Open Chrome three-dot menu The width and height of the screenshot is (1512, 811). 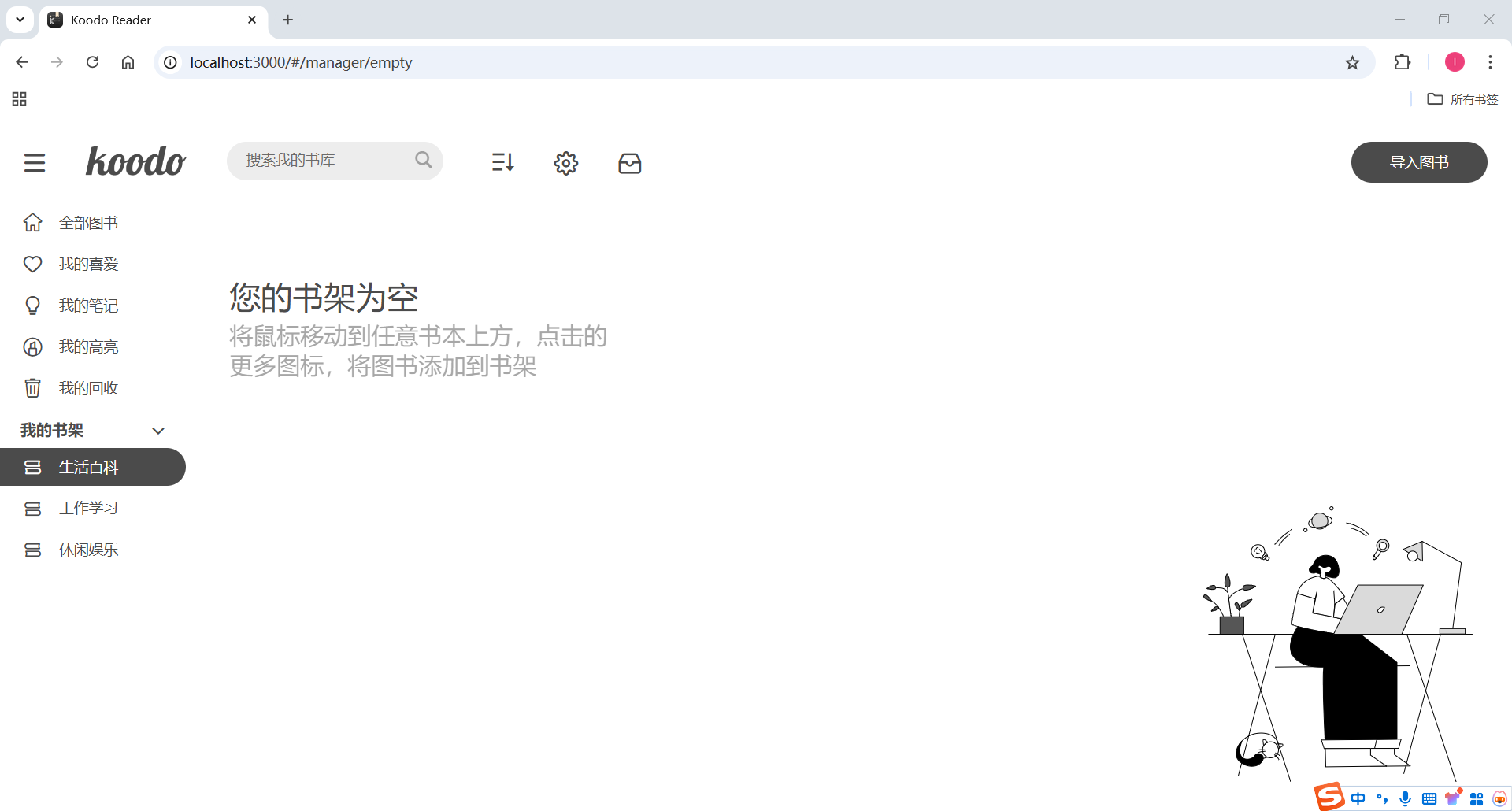pos(1490,62)
